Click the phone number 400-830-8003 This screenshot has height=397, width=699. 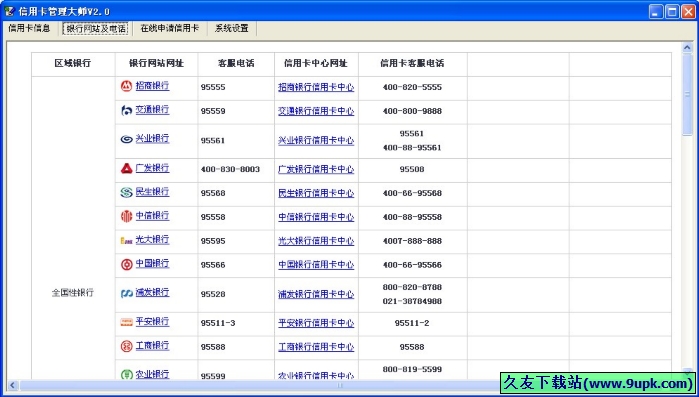pyautogui.click(x=230, y=170)
